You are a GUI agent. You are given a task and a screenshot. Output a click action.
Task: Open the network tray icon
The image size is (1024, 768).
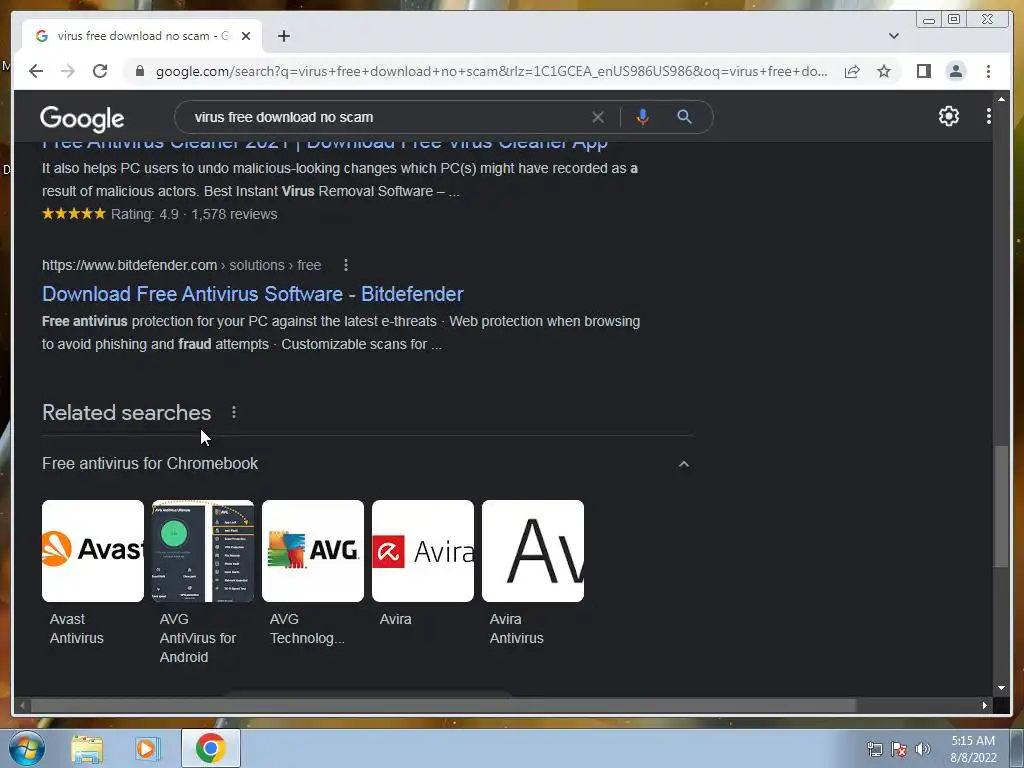874,749
